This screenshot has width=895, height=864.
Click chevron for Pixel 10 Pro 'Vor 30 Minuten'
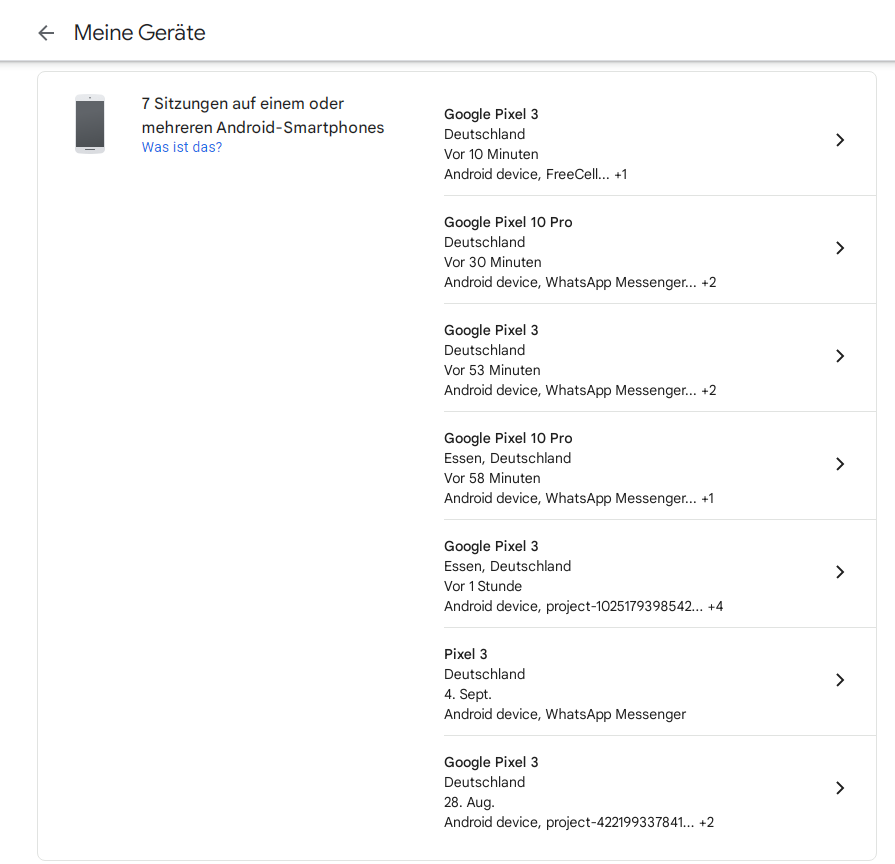click(840, 248)
